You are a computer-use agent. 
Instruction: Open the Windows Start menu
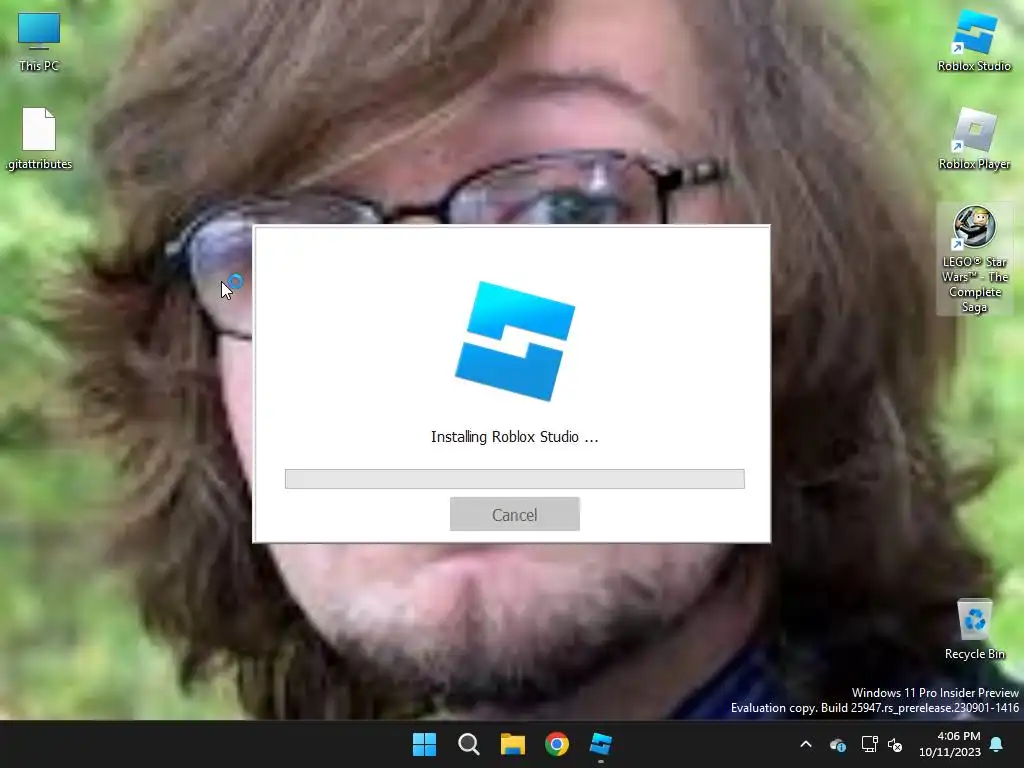(424, 744)
